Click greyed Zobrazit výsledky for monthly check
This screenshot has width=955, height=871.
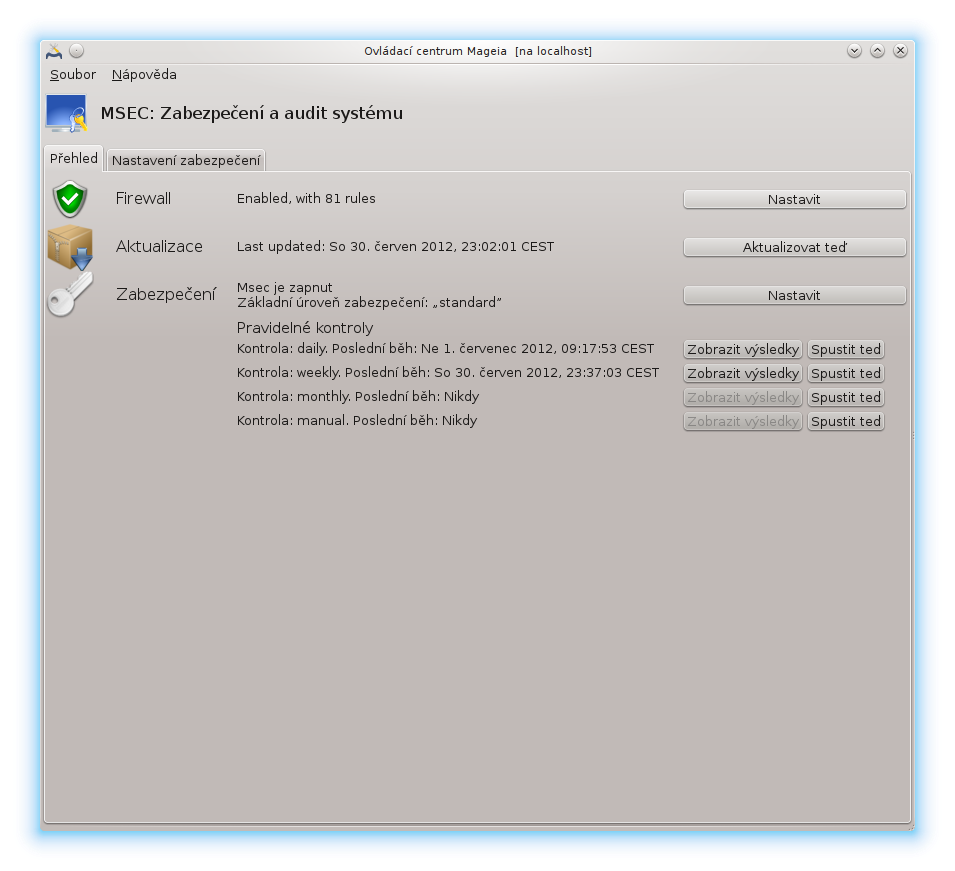coord(743,398)
